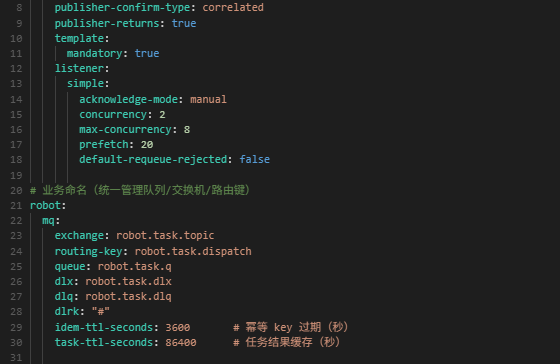Screen dimensions: 560x364
Task: Click the max-concurrency value 8
Action: 187,129
